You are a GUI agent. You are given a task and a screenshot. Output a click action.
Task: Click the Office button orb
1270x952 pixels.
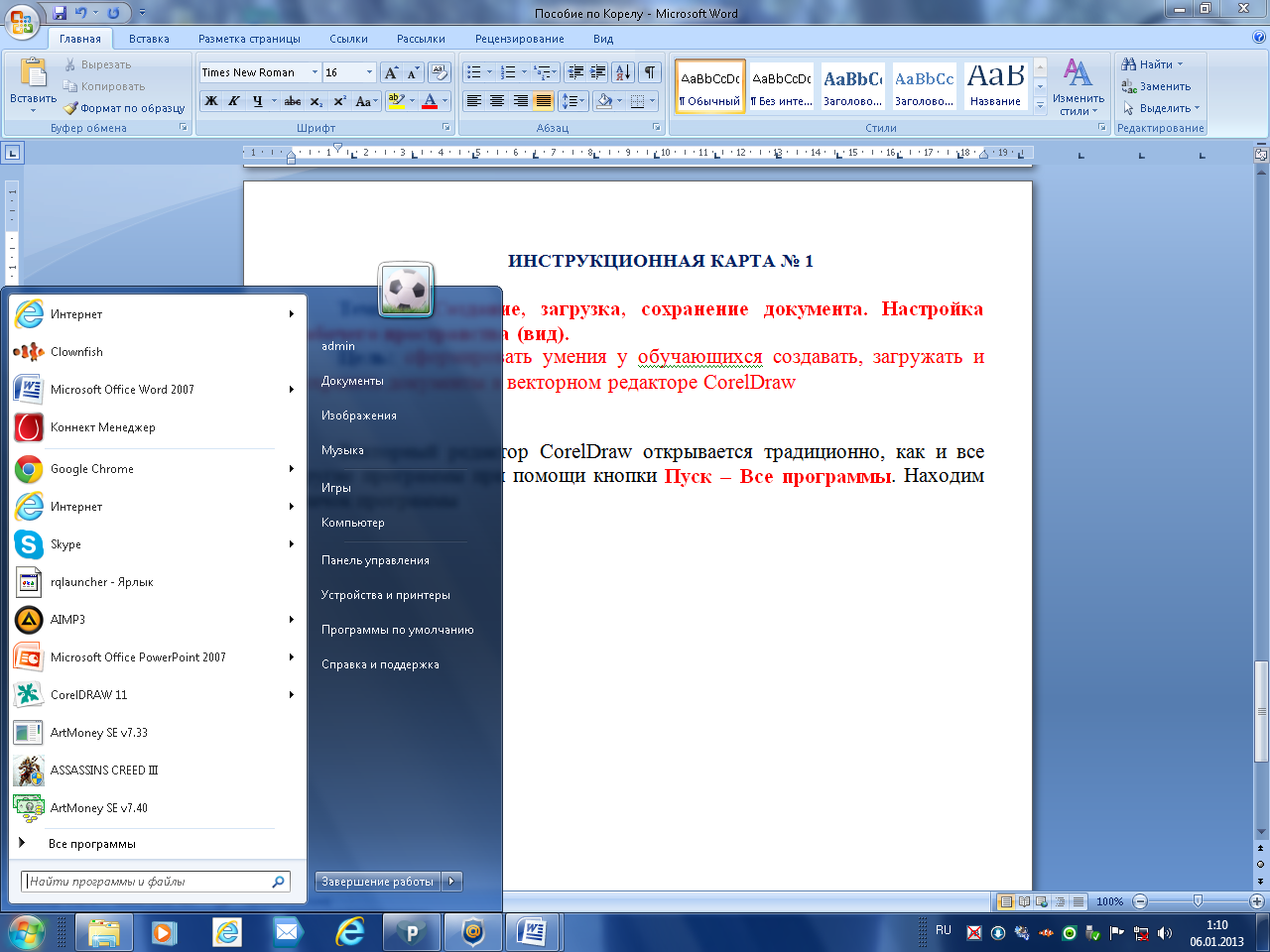click(x=22, y=22)
